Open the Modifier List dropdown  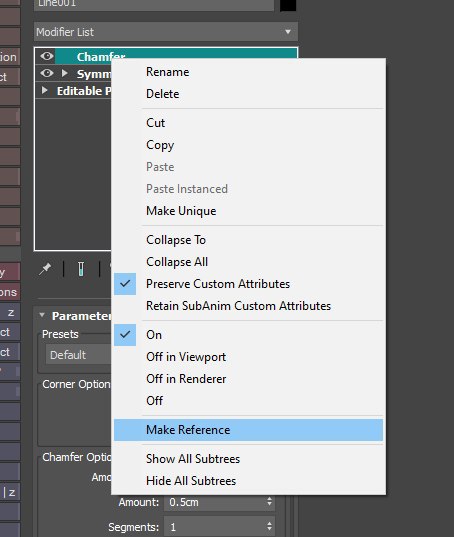166,32
